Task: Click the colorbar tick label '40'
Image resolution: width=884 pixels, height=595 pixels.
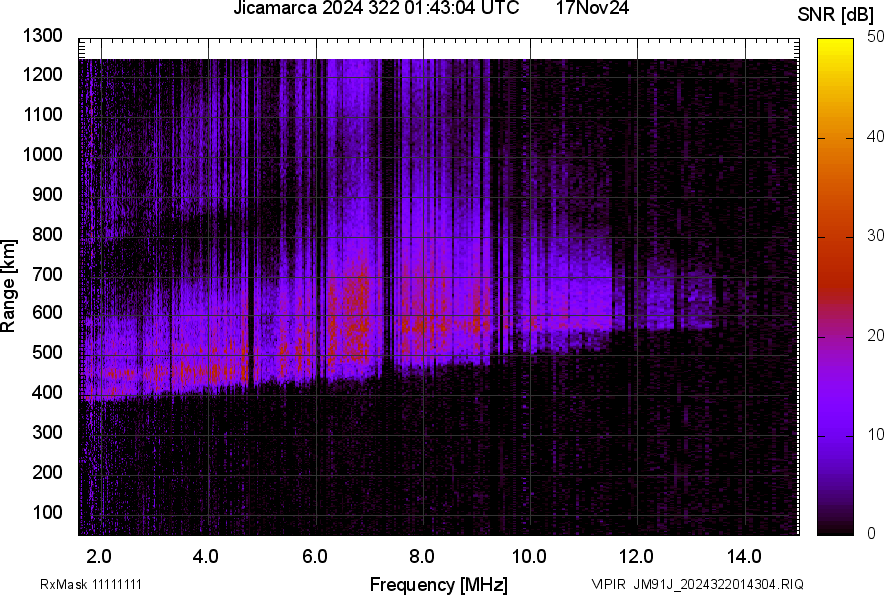Action: pos(875,136)
